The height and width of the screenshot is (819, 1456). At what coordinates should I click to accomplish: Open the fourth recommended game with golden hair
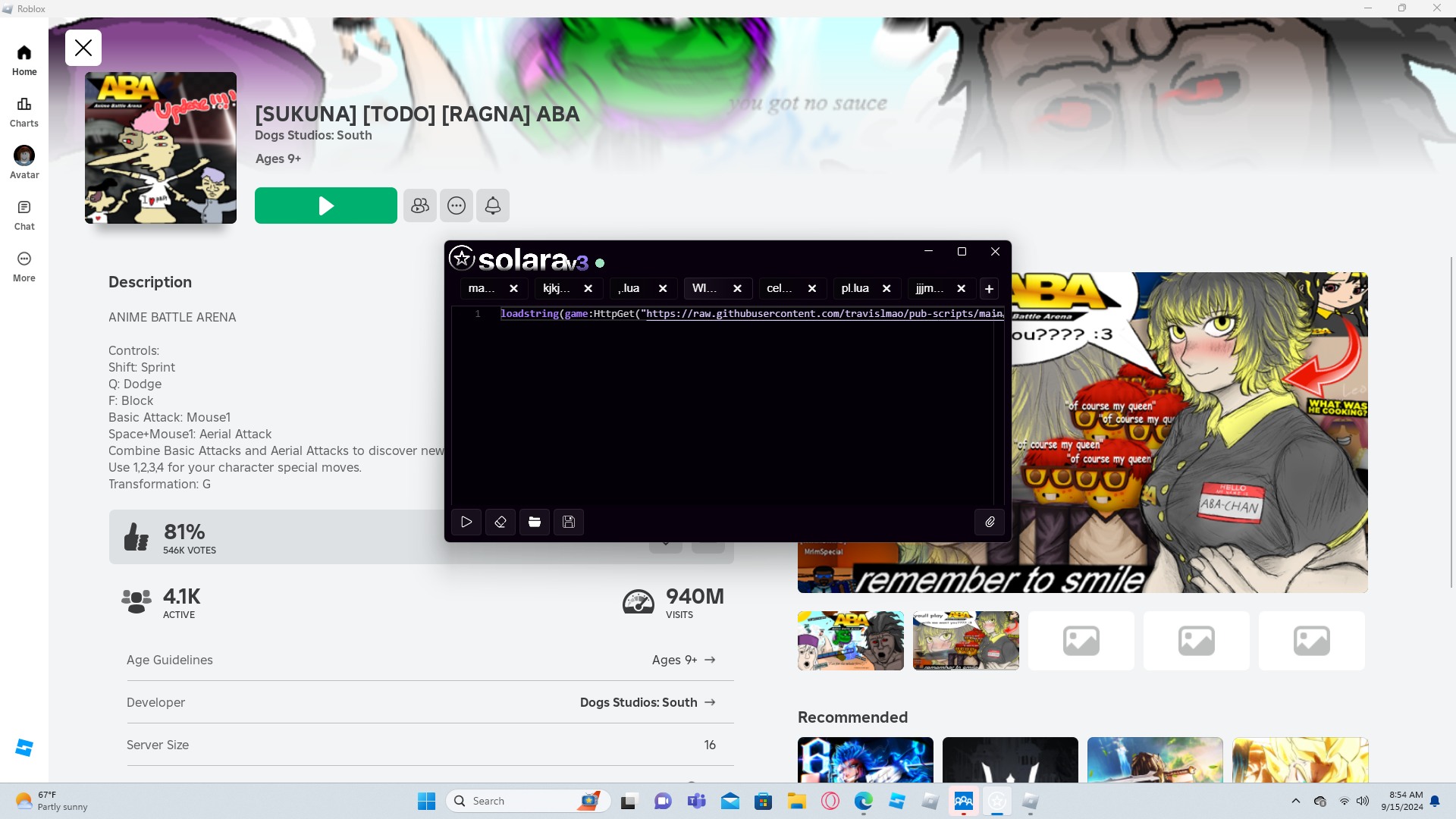point(1301,760)
